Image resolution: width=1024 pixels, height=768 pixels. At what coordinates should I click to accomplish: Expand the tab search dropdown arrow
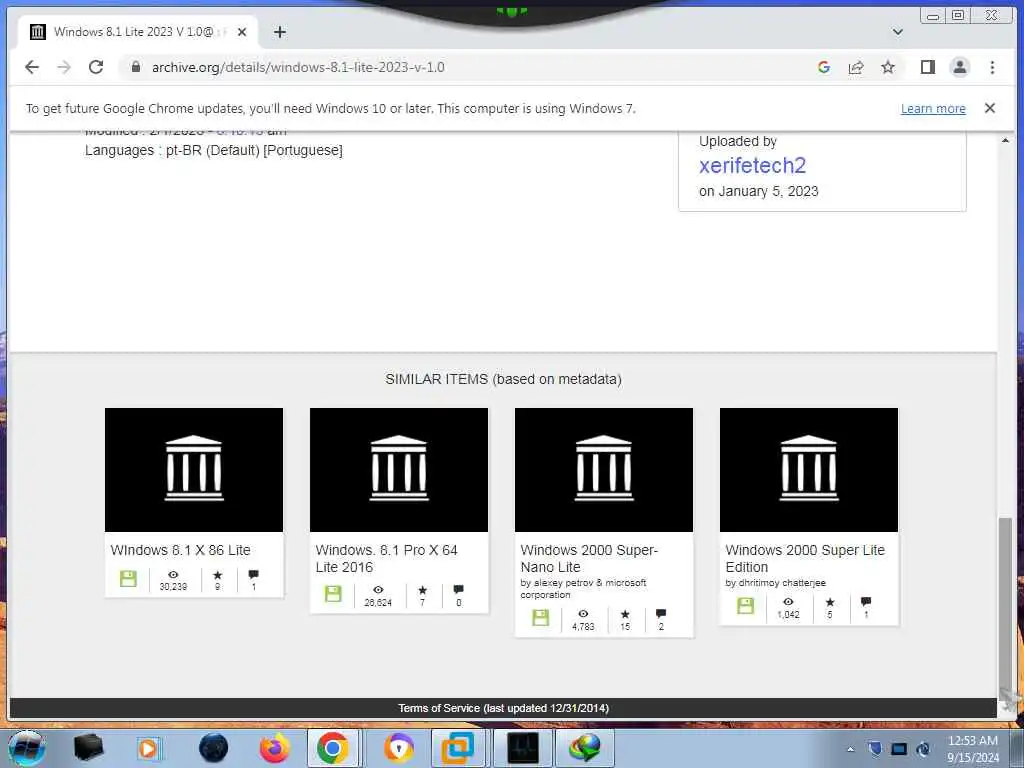click(898, 32)
